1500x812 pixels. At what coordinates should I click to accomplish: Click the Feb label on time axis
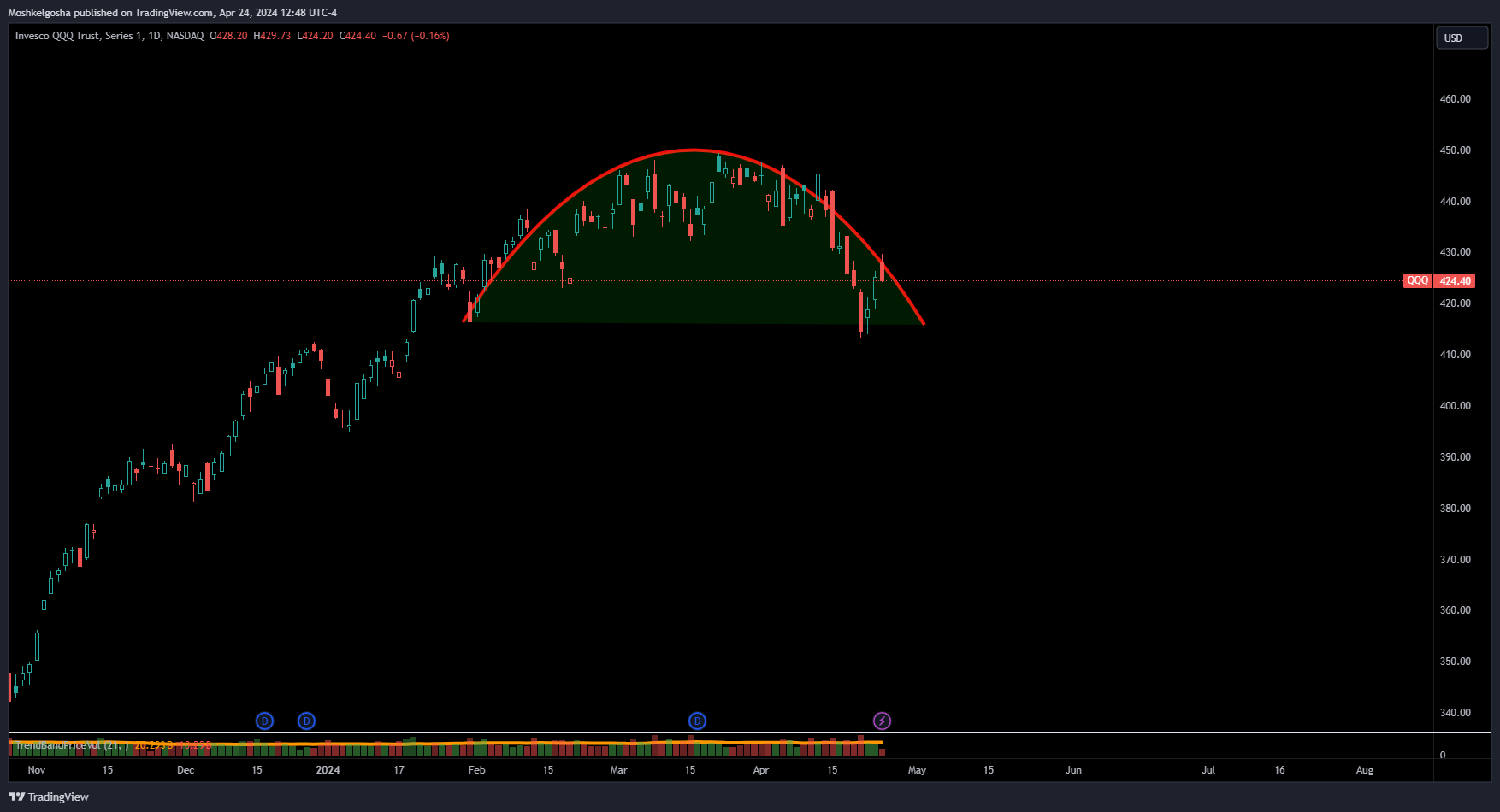point(476,770)
